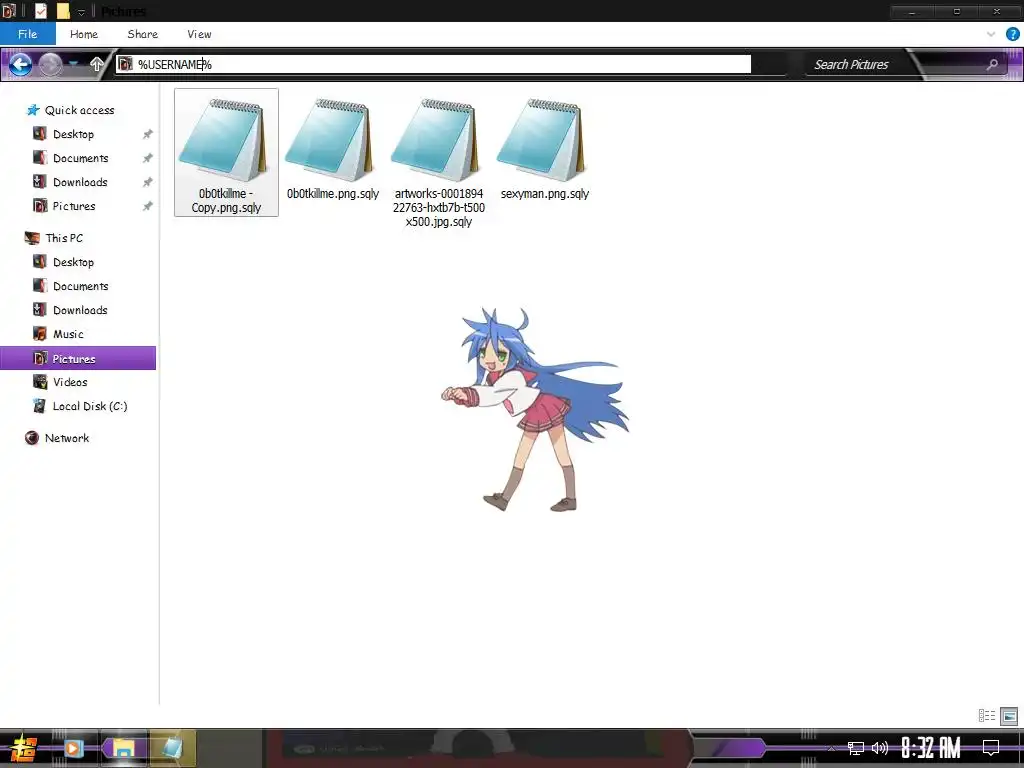Switch to Large icons view layout
Screen dimensions: 1024x768
(1009, 716)
